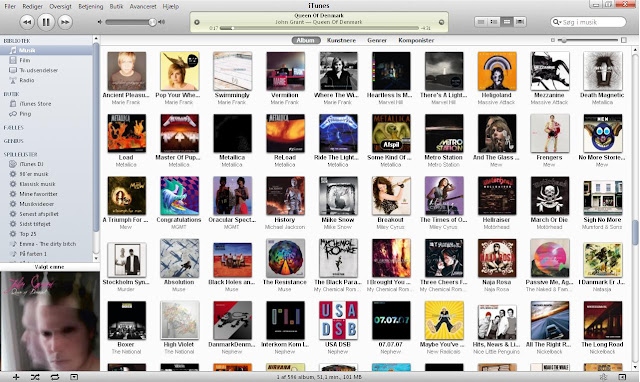
Task: Select the USA DSB album cover
Action: point(338,320)
